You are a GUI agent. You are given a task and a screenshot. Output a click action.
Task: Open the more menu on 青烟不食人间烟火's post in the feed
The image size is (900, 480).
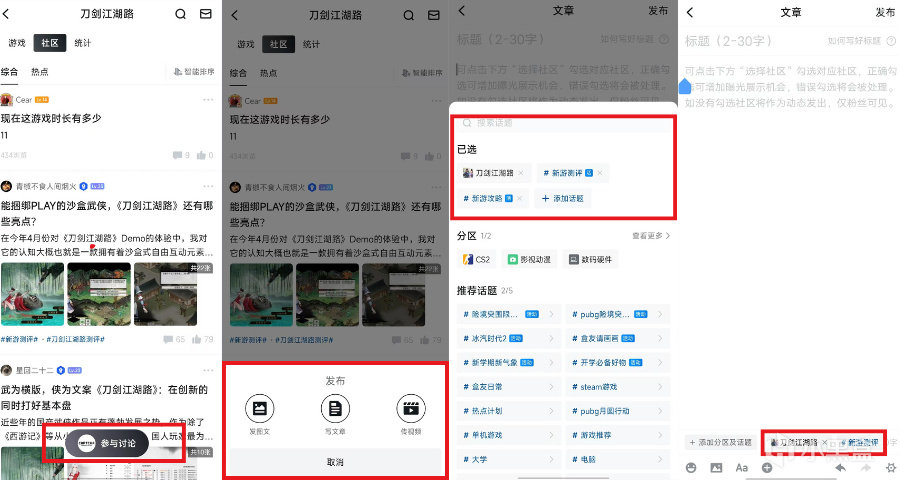tap(208, 186)
